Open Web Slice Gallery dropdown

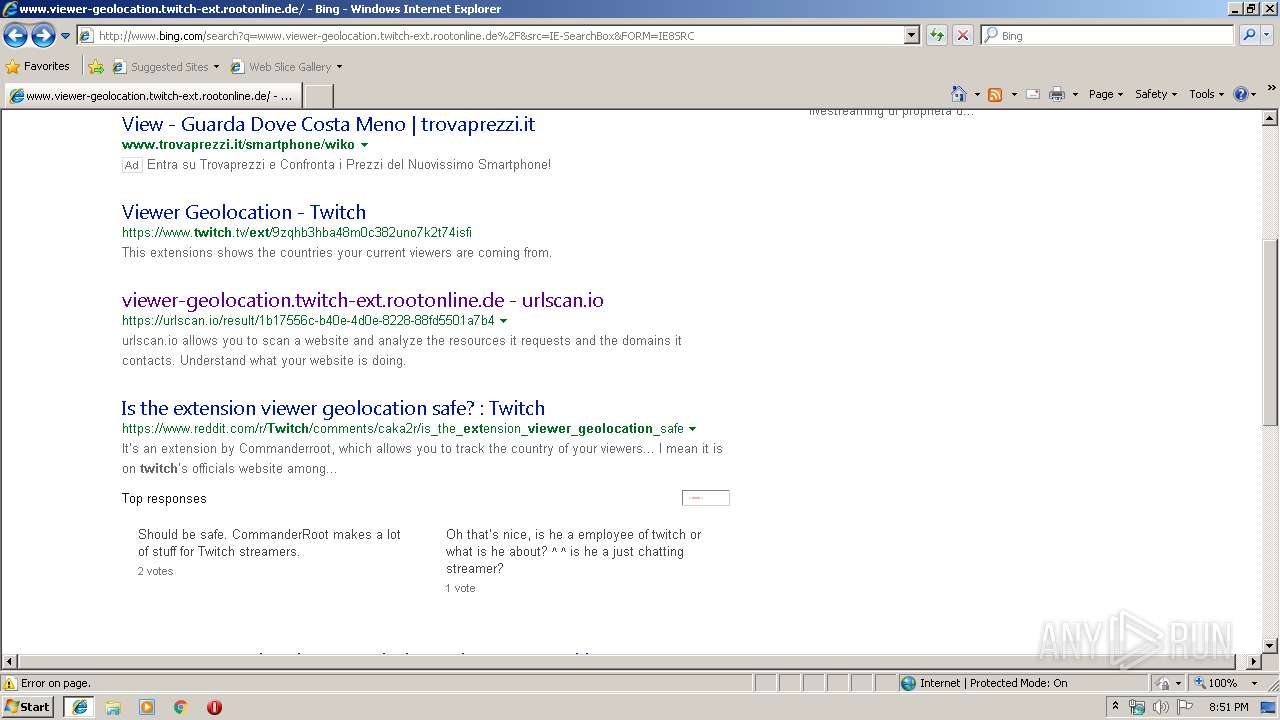click(286, 67)
